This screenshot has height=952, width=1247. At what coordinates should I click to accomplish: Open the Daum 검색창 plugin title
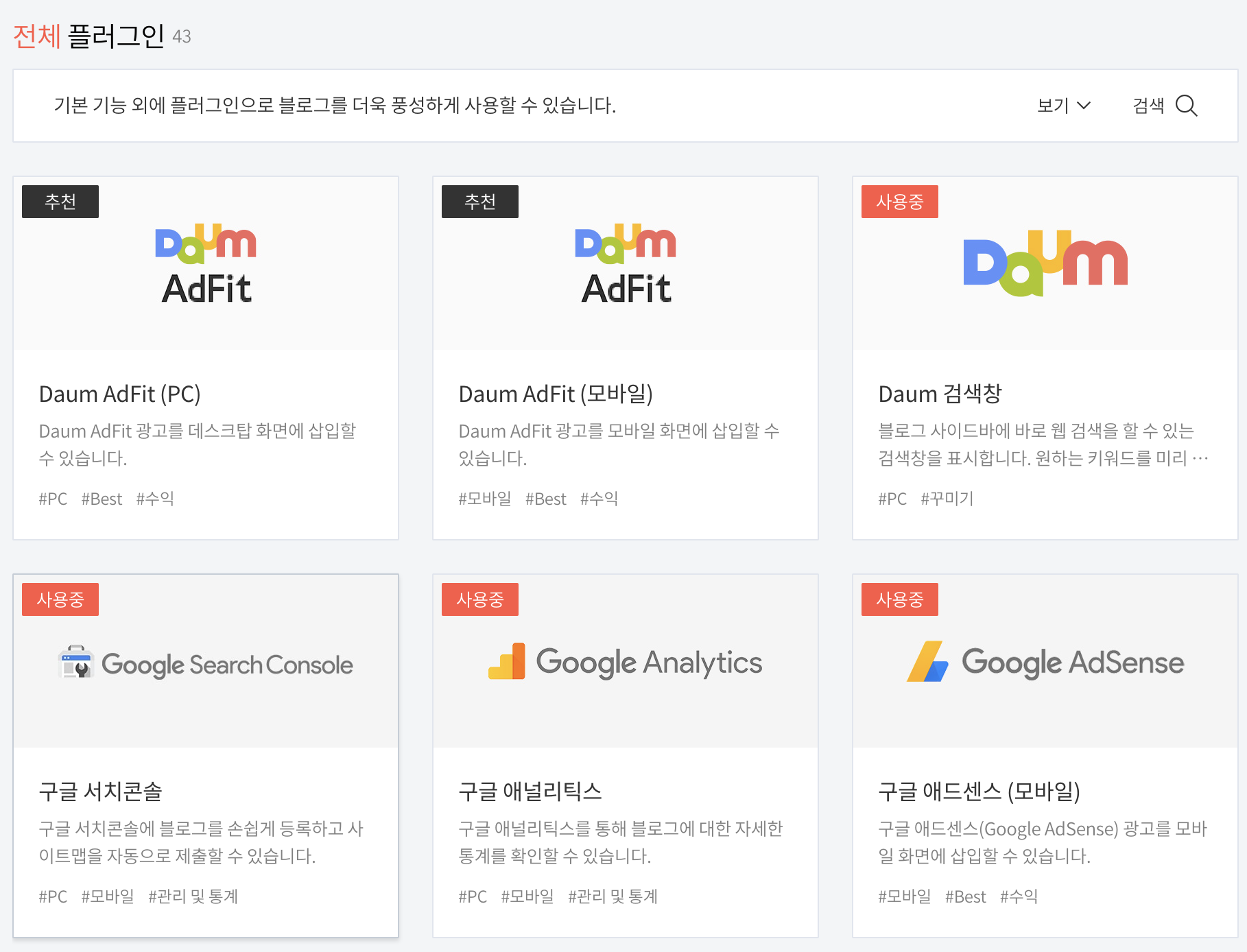point(940,394)
